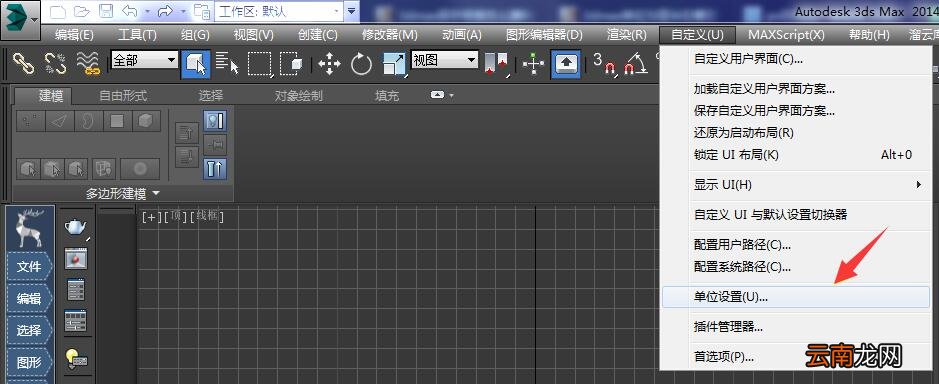Image resolution: width=939 pixels, height=384 pixels.
Task: Click the teapot render icon in side toolbar
Action: 76,228
